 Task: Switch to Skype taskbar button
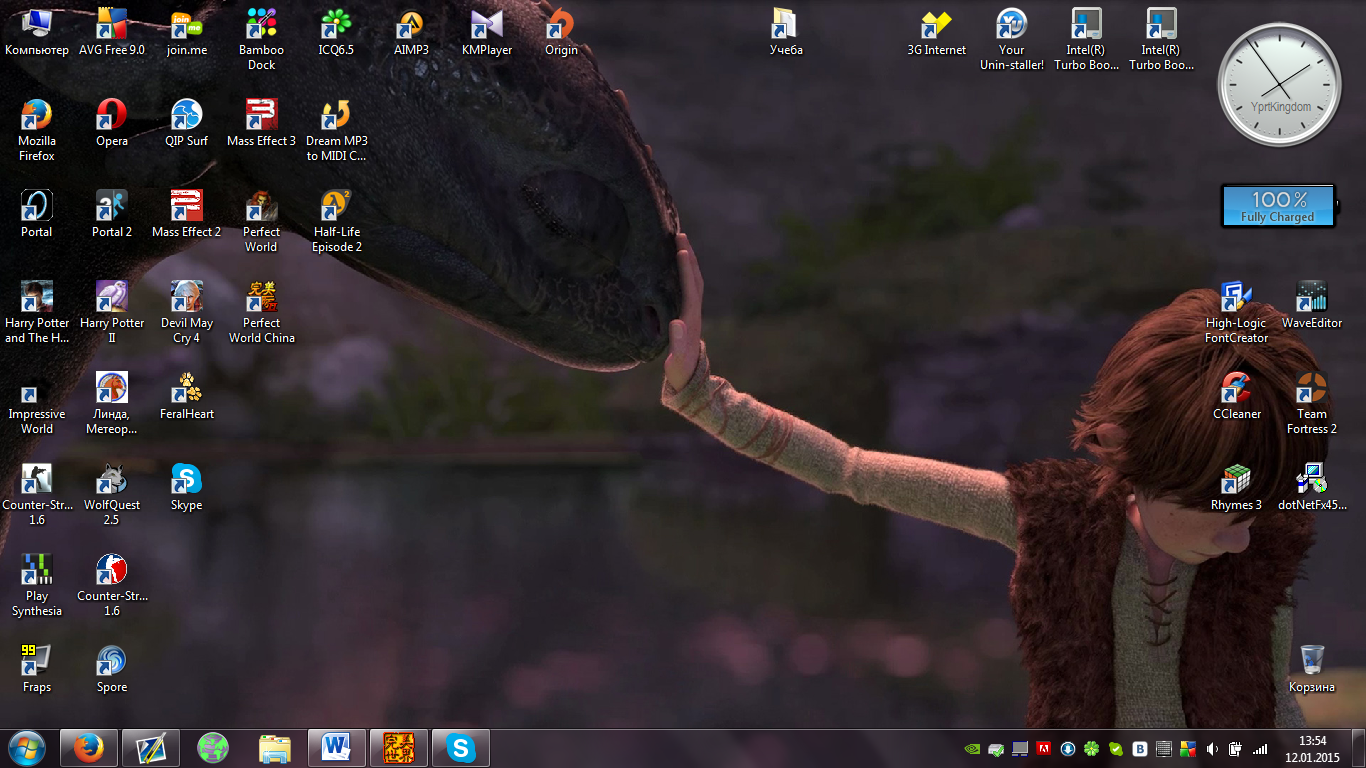click(x=461, y=747)
